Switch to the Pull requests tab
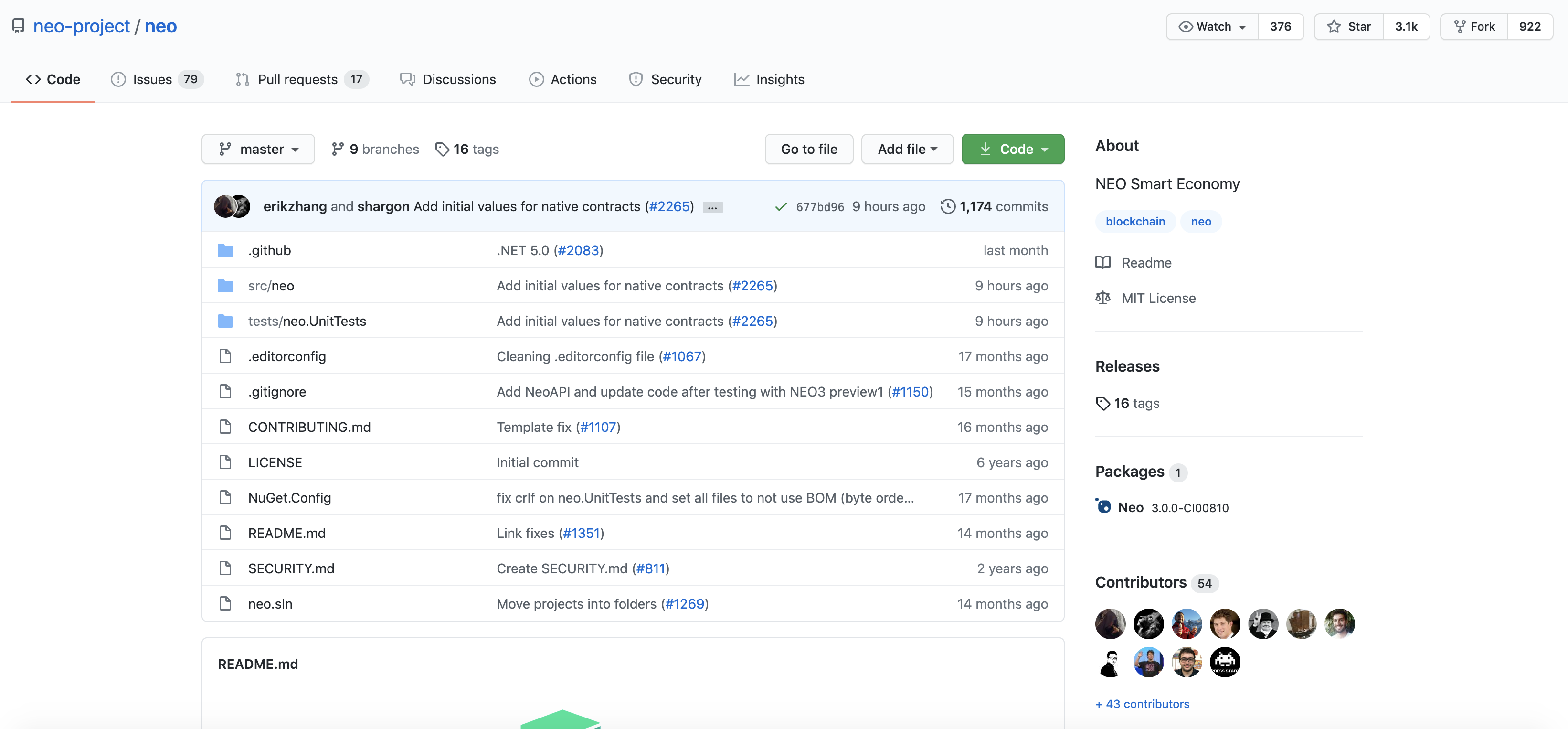This screenshot has height=729, width=1568. pyautogui.click(x=297, y=79)
